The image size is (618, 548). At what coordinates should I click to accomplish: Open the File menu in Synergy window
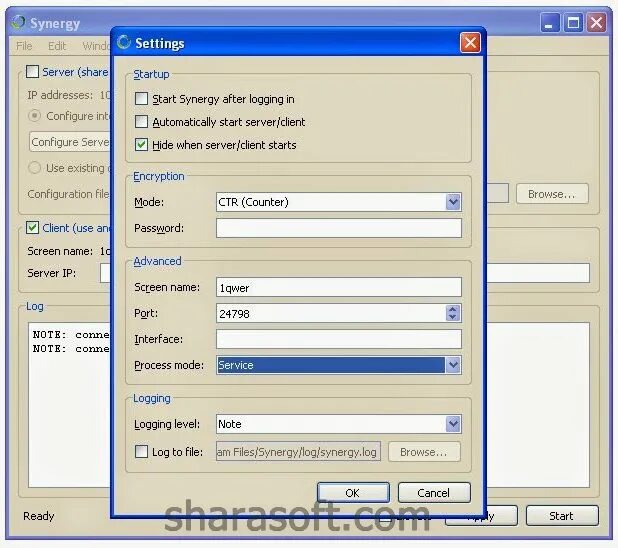pyautogui.click(x=24, y=46)
